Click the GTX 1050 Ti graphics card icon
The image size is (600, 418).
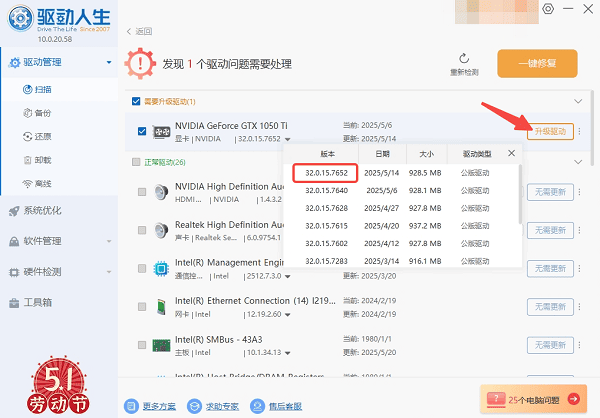tap(161, 132)
